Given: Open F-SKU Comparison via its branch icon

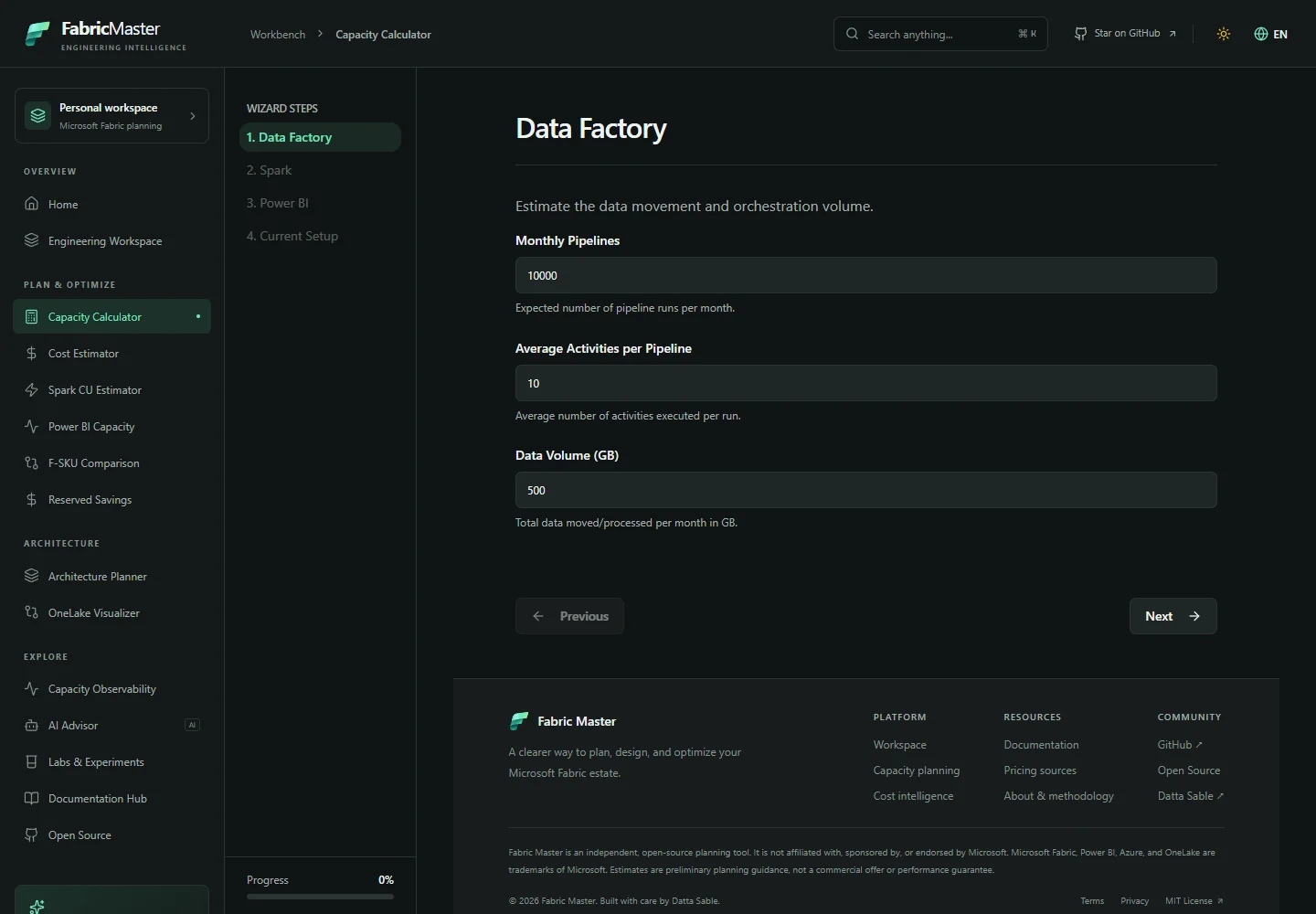Looking at the screenshot, I should [32, 462].
